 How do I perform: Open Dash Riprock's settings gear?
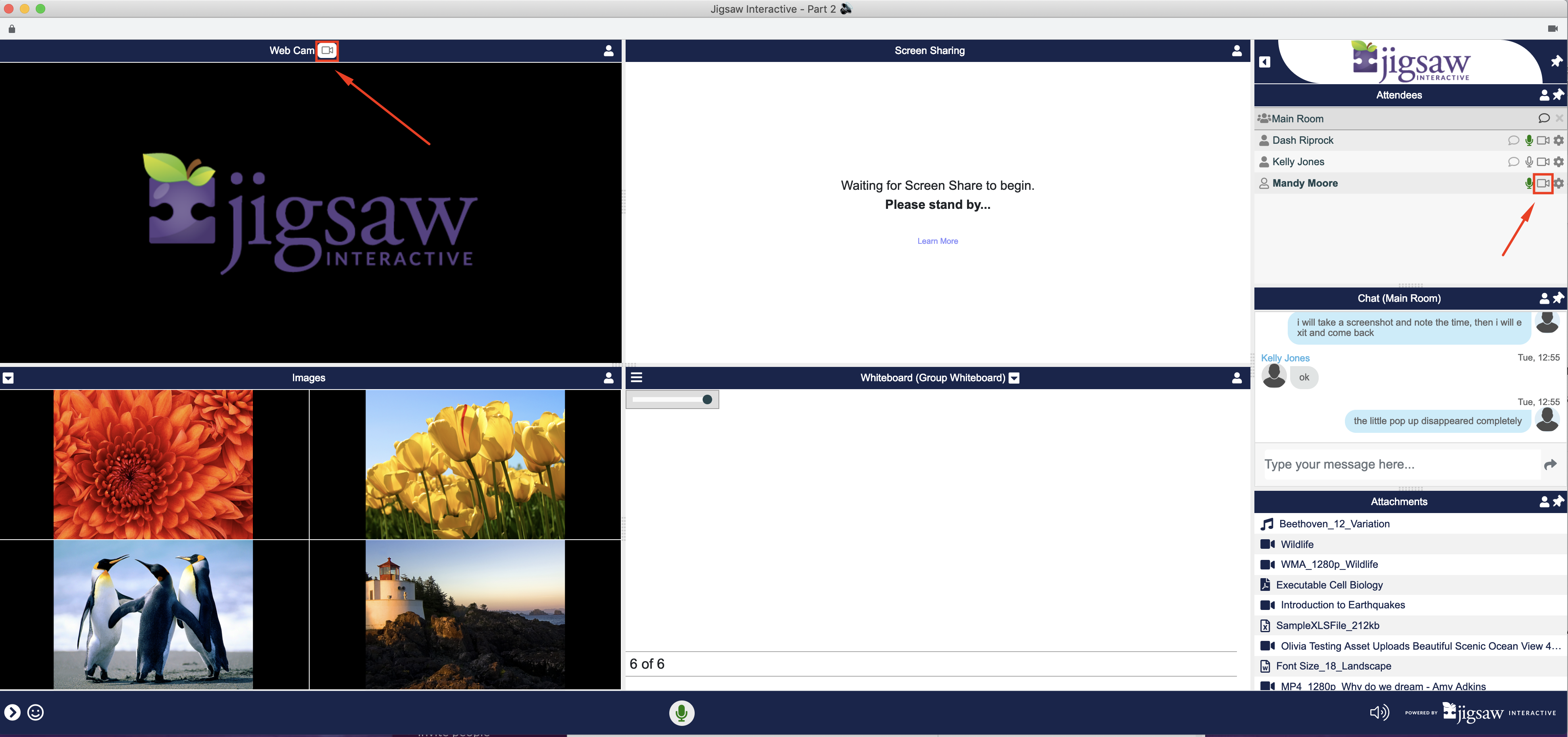coord(1558,141)
